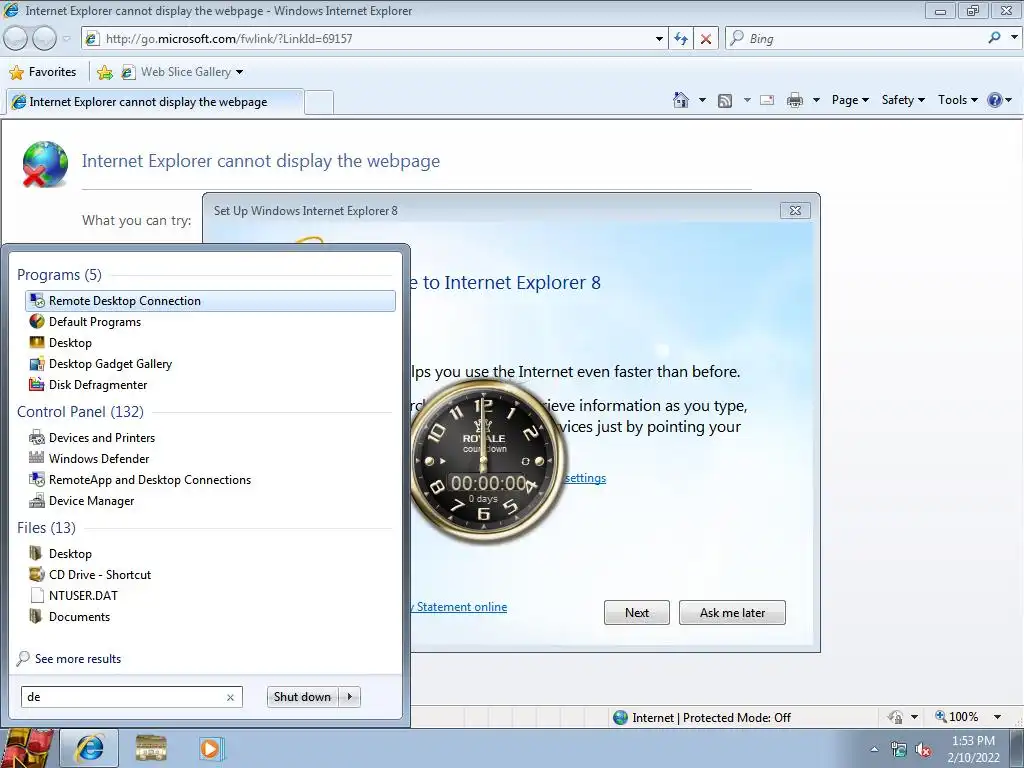
Task: Click the muted volume tray icon
Action: pos(923,750)
